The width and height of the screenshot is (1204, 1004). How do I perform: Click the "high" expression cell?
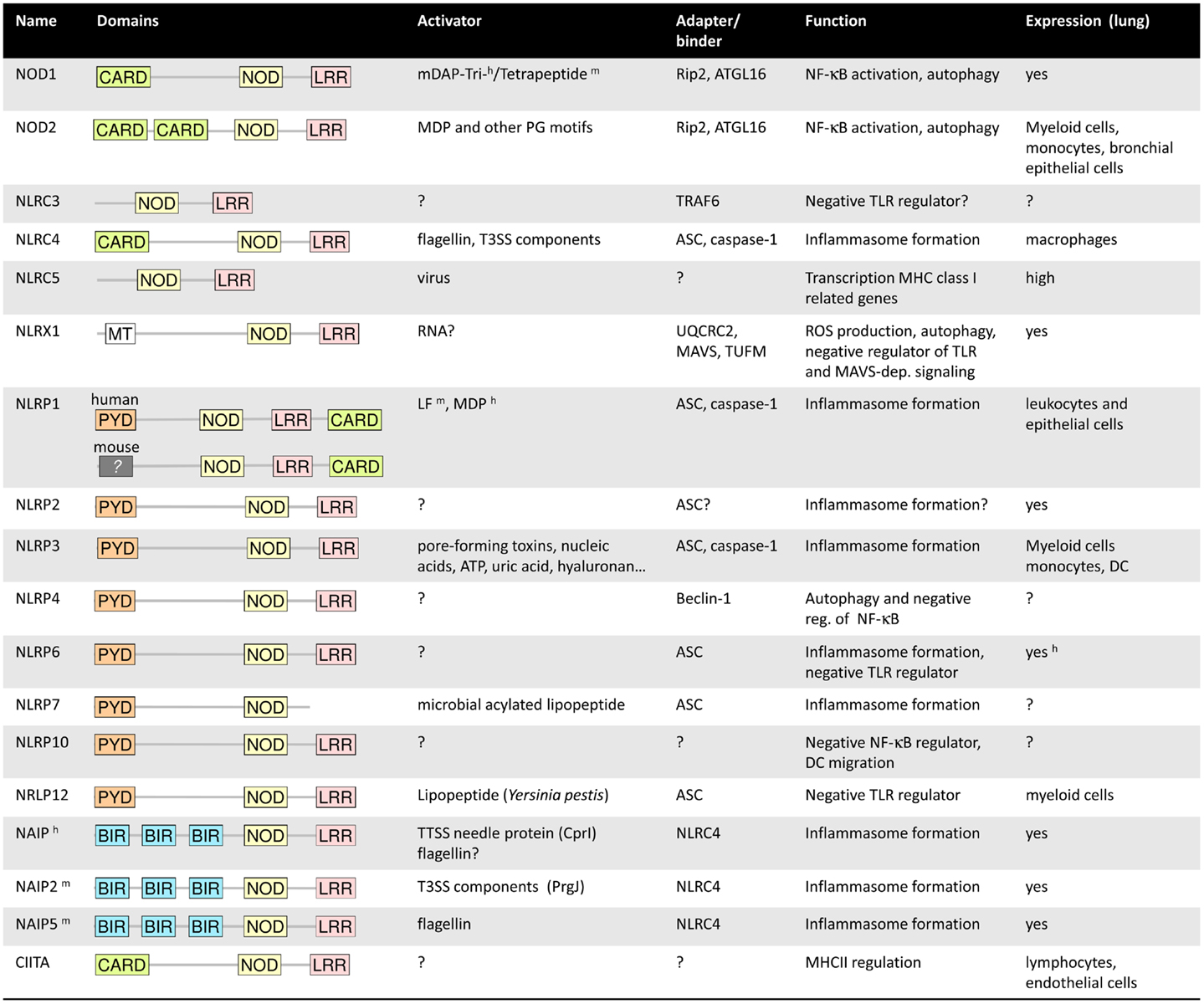point(1040,278)
